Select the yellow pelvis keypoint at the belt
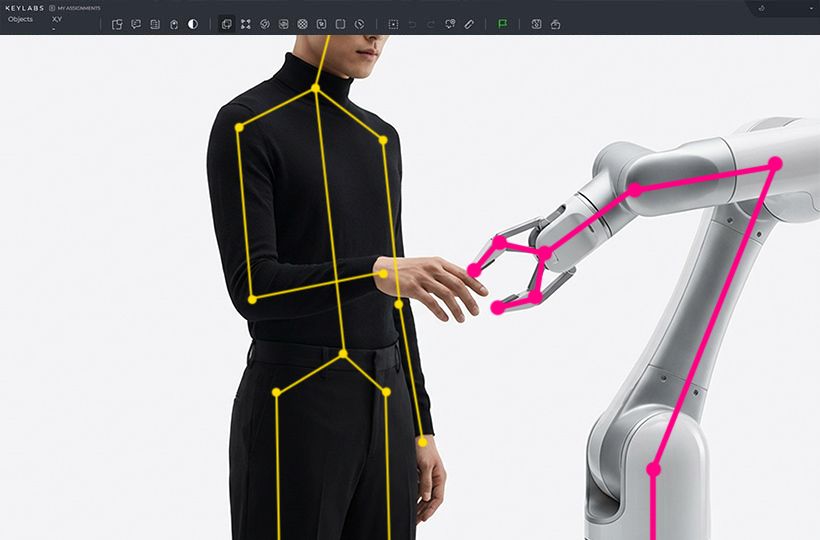This screenshot has height=540, width=820. click(x=343, y=354)
